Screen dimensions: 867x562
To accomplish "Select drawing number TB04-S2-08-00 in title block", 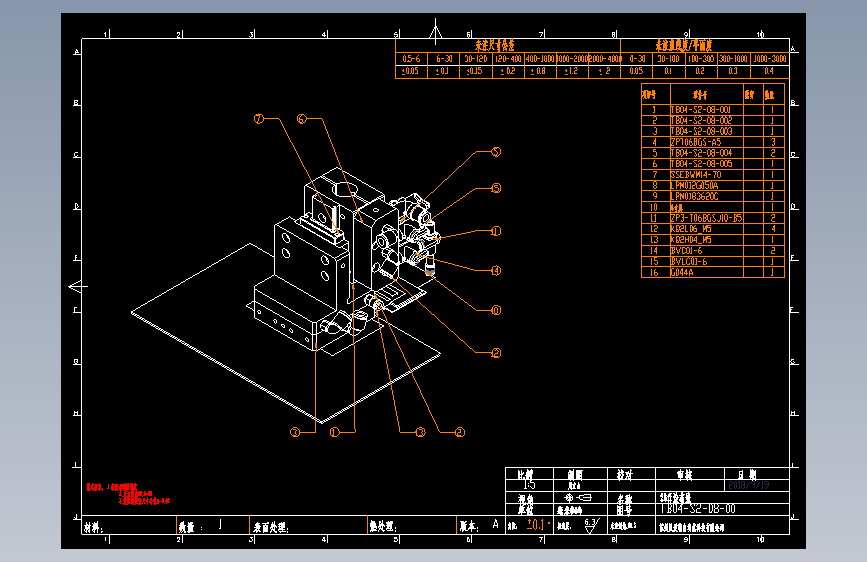I will click(x=698, y=509).
